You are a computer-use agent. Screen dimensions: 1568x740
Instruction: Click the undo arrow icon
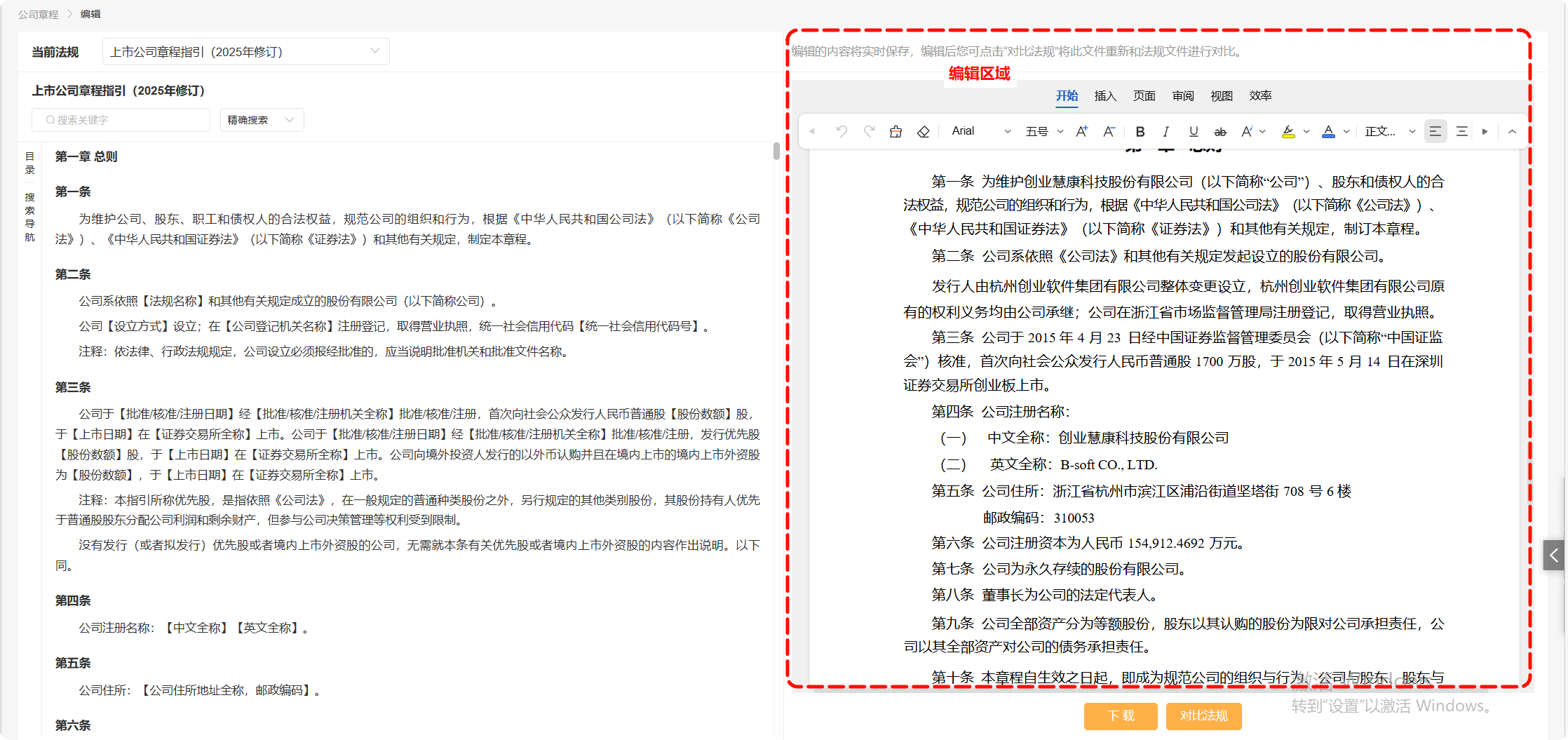tap(842, 131)
